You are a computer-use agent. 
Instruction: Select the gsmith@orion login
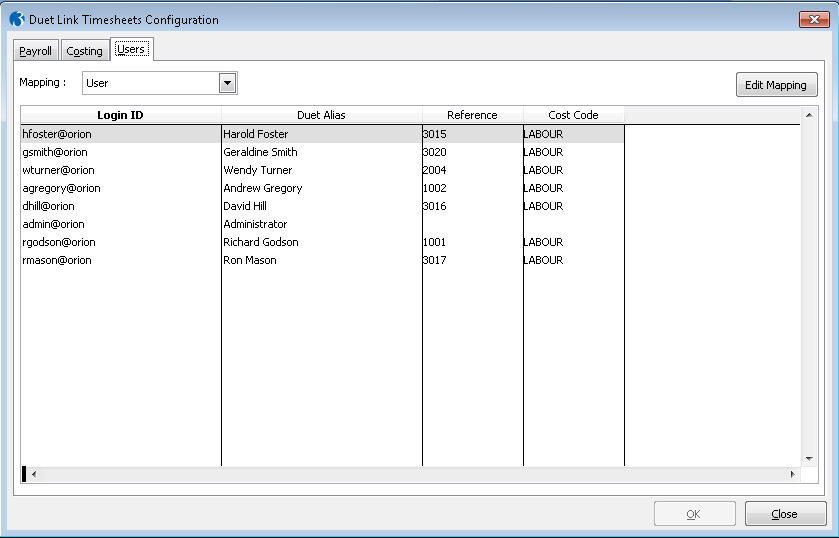(x=55, y=152)
